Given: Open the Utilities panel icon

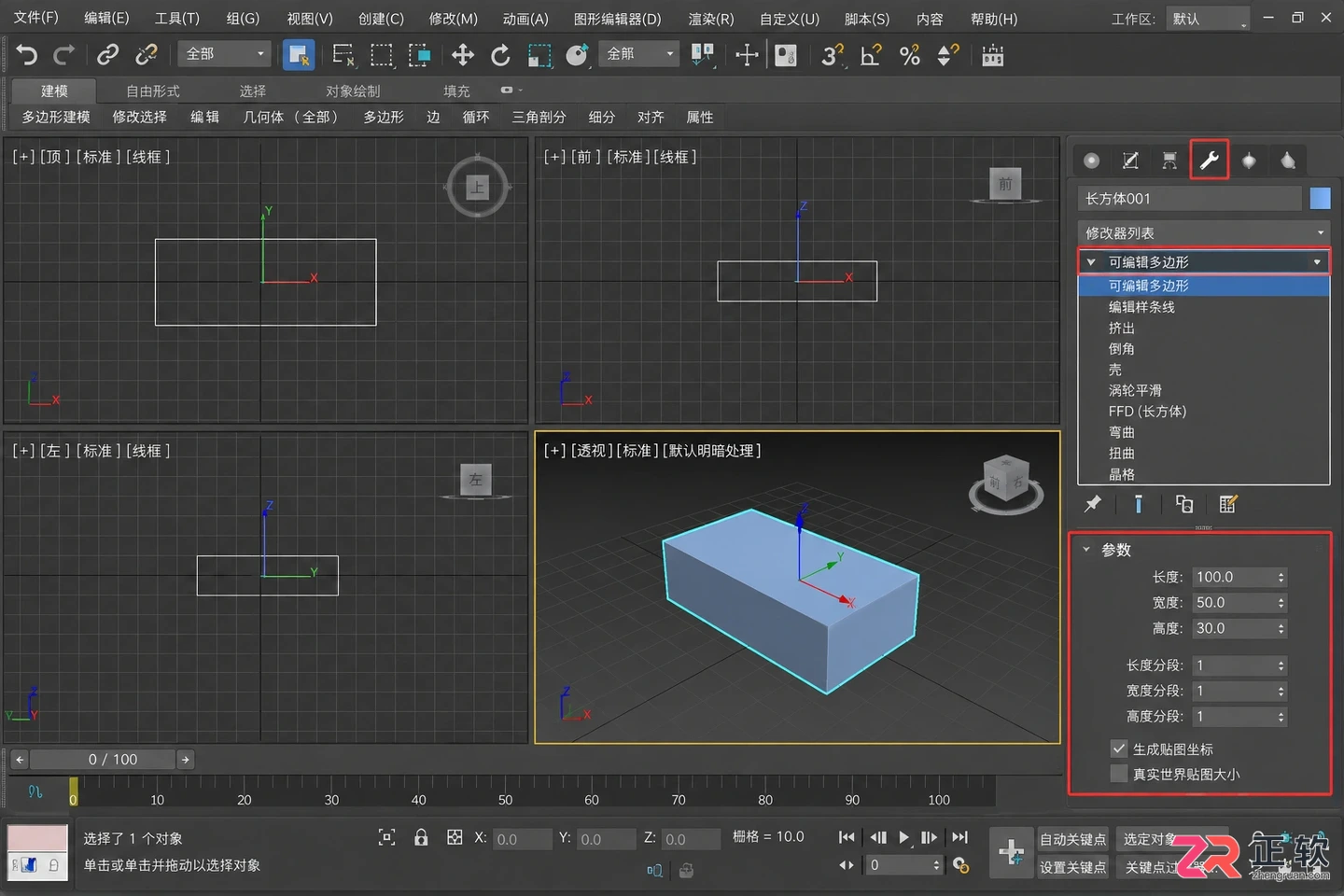Looking at the screenshot, I should pyautogui.click(x=1288, y=161).
